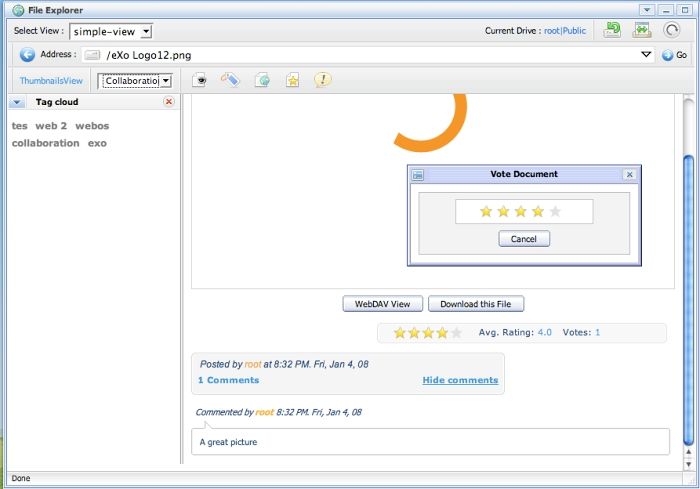
Task: Click the /eXo Logo12.png address field
Action: pos(368,55)
